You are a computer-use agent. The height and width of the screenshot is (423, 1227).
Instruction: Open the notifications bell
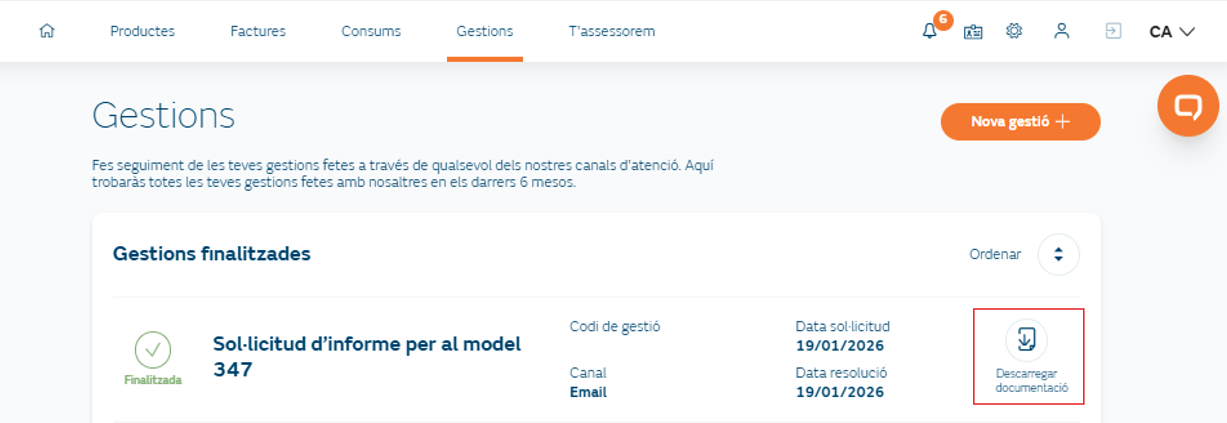click(x=930, y=31)
